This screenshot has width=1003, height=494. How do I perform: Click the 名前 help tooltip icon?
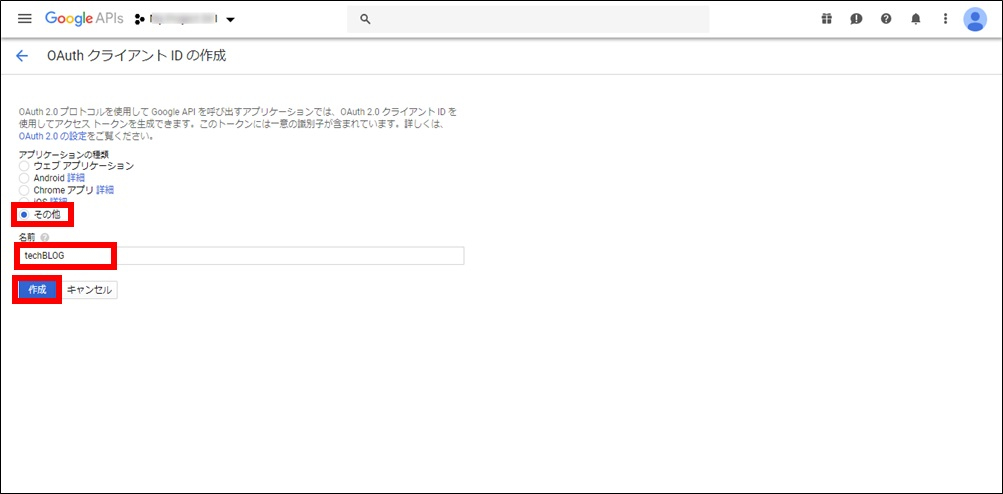(44, 237)
